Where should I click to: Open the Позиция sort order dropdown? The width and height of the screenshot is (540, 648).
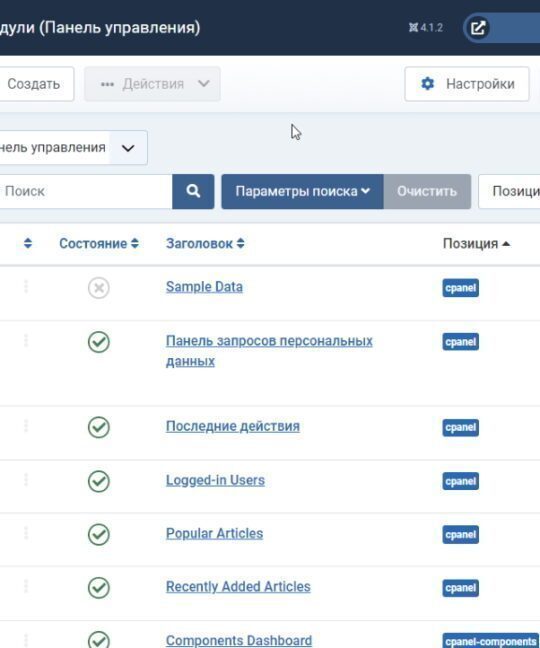click(509, 191)
